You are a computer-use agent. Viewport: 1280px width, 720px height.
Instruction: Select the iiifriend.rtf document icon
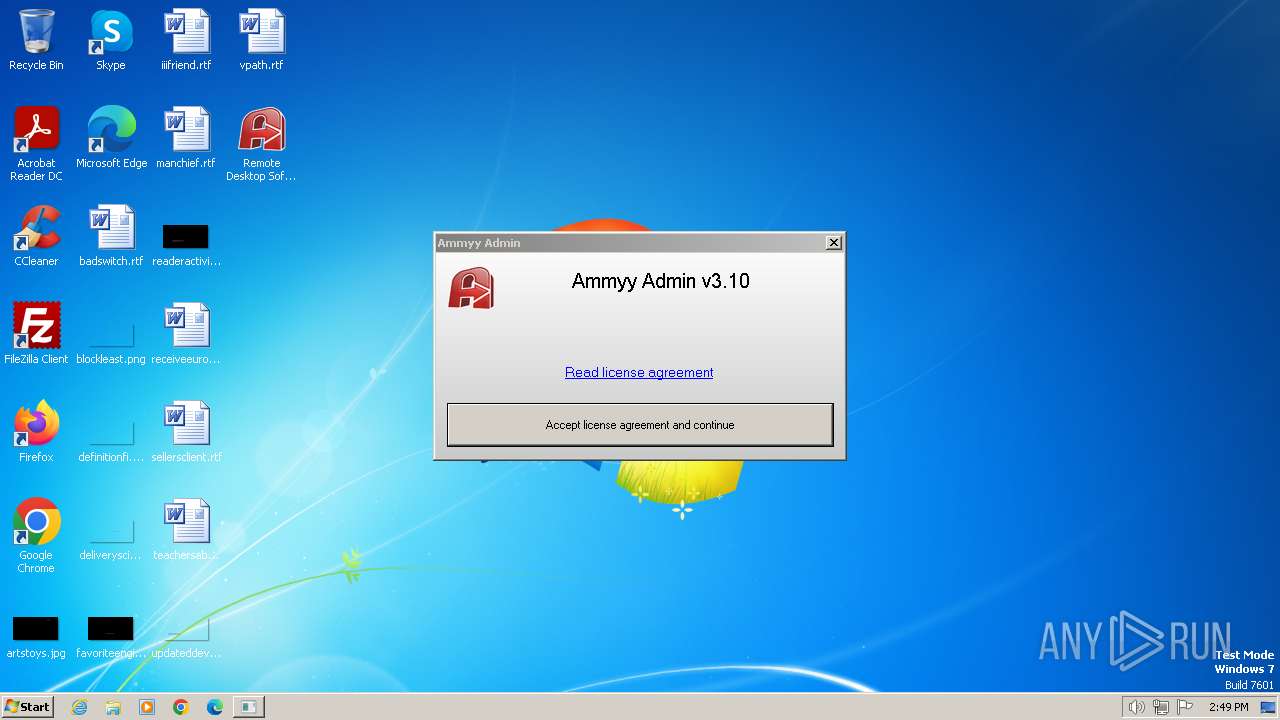pos(186,41)
